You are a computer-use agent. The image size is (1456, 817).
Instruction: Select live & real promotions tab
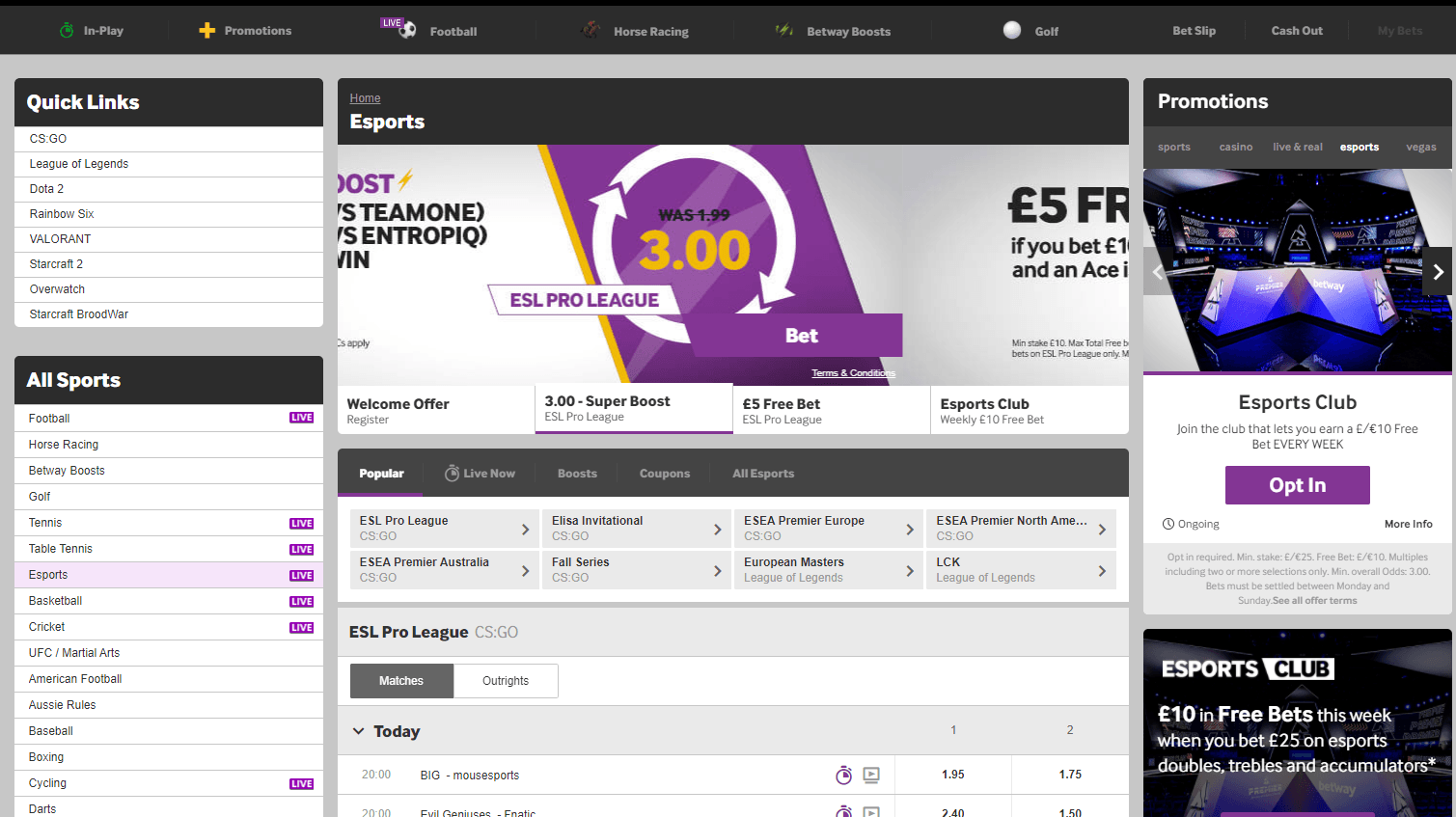pyautogui.click(x=1298, y=148)
